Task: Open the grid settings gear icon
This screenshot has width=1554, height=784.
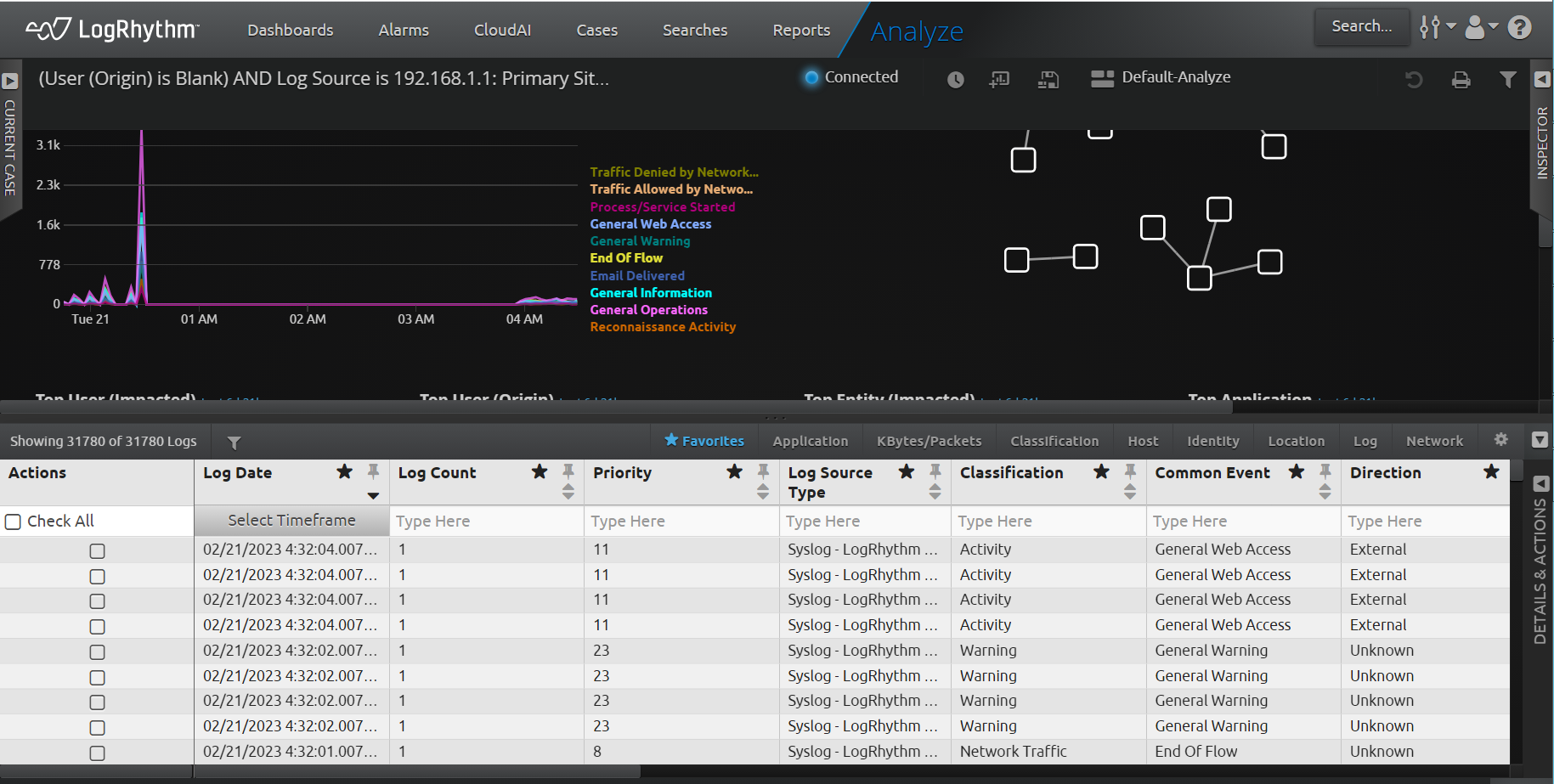Action: point(1500,440)
